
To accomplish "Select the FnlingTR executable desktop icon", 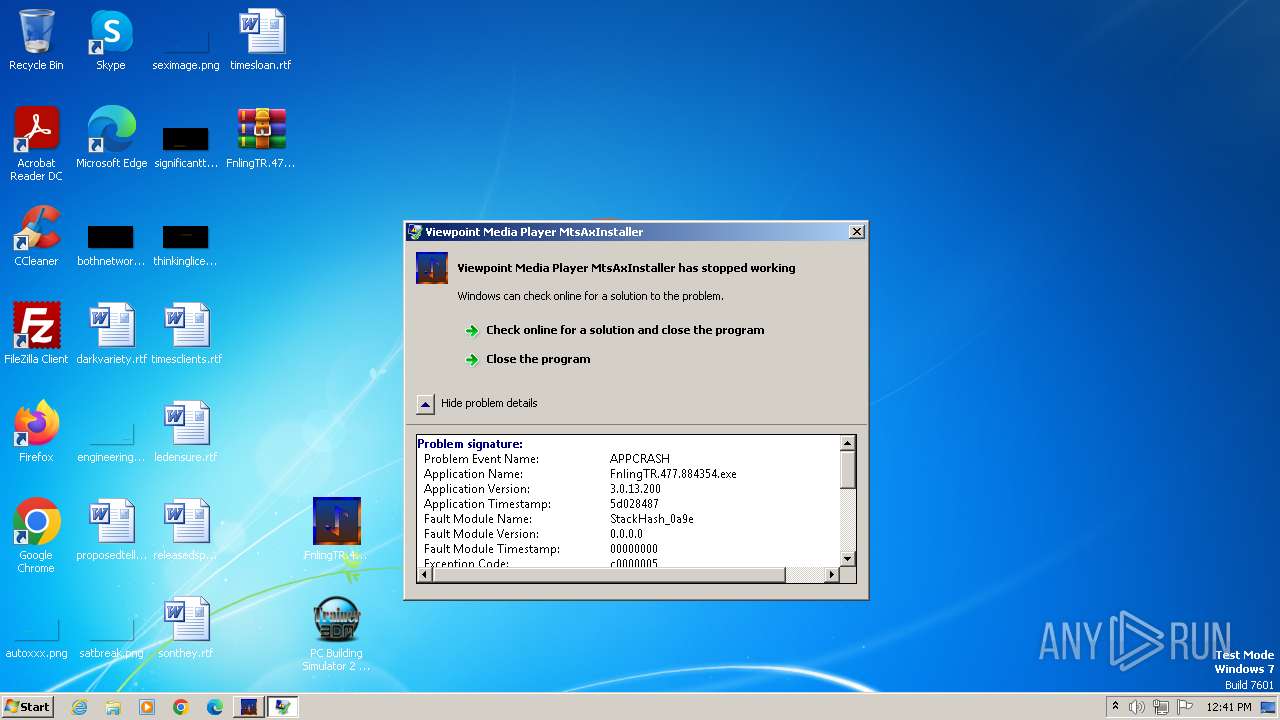I will coord(336,530).
